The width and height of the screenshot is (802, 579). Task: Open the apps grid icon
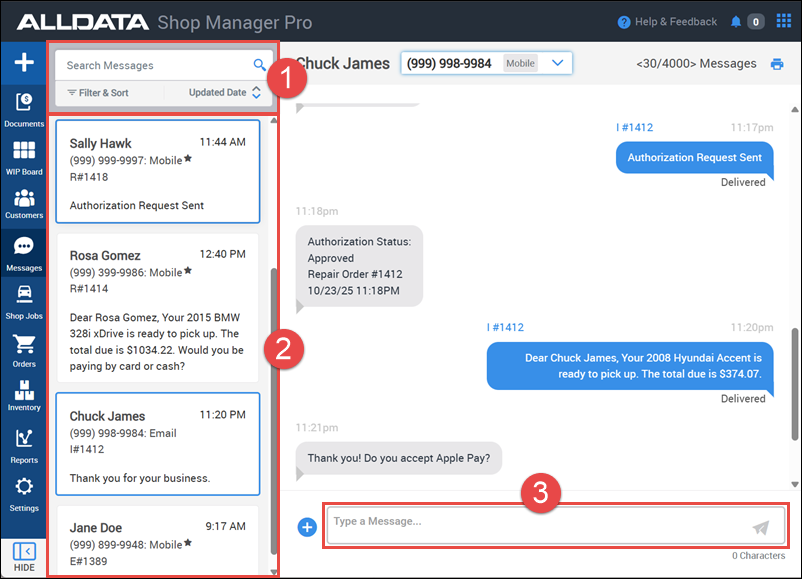(x=784, y=21)
